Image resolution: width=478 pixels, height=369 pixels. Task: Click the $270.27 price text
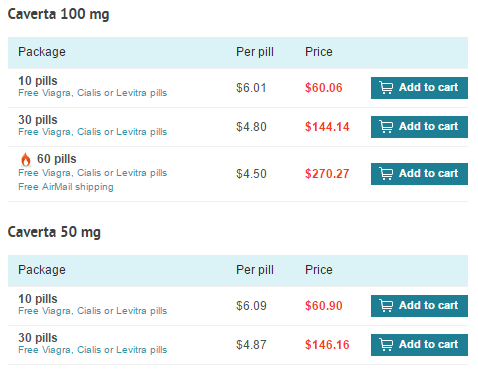[x=327, y=174]
